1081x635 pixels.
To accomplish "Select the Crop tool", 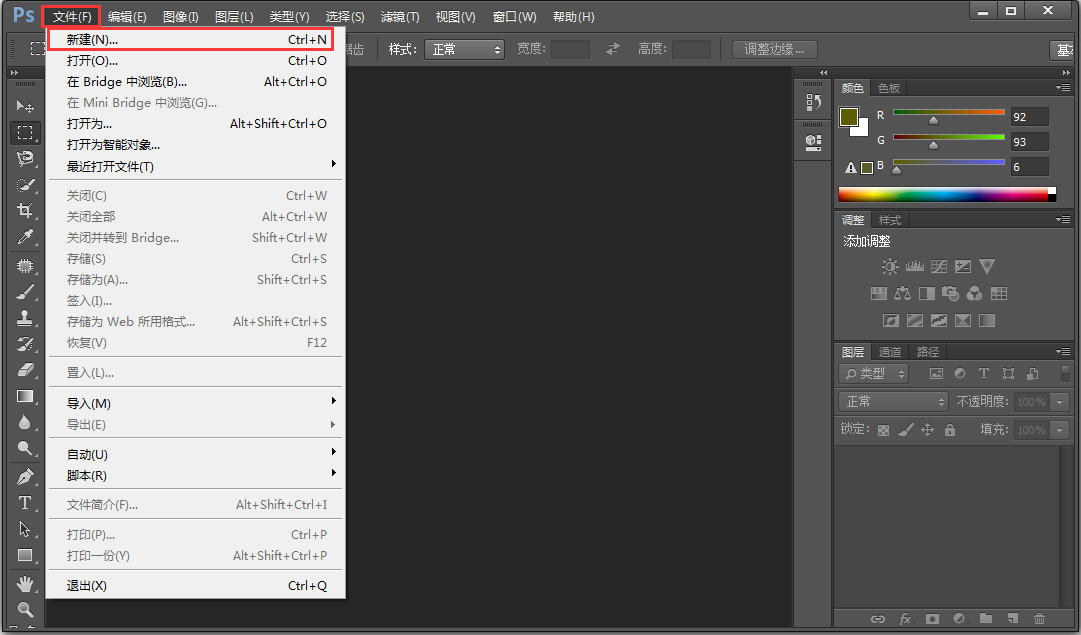I will pos(25,210).
